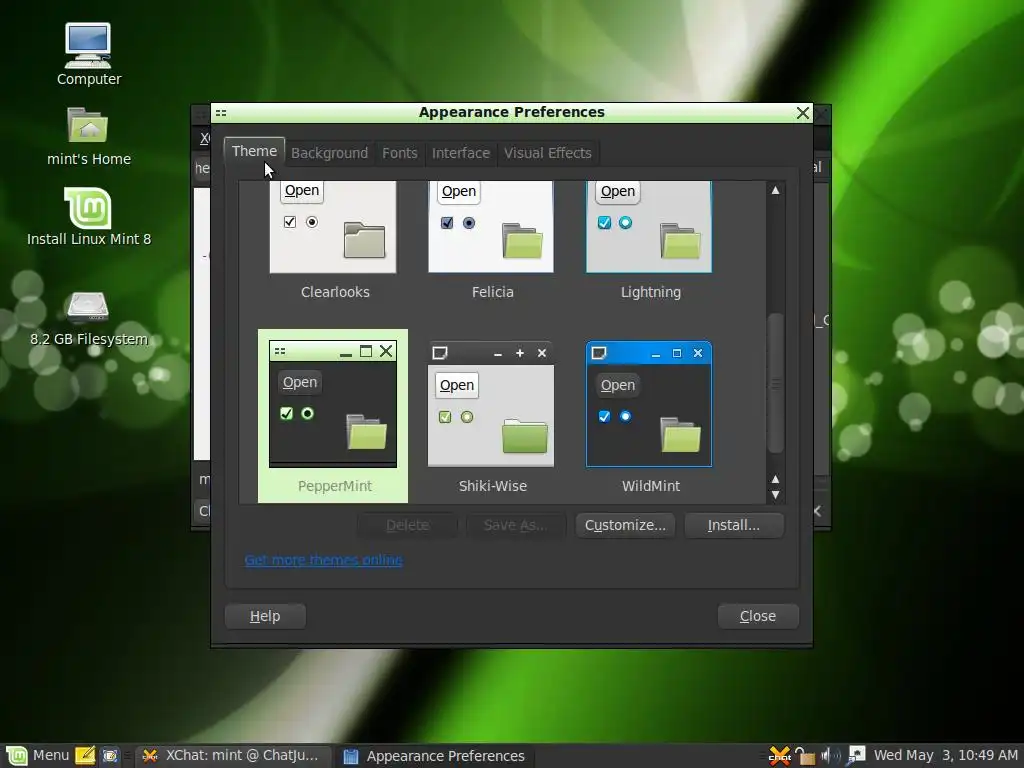Choose the Lightning theme thumbnail

649,227
